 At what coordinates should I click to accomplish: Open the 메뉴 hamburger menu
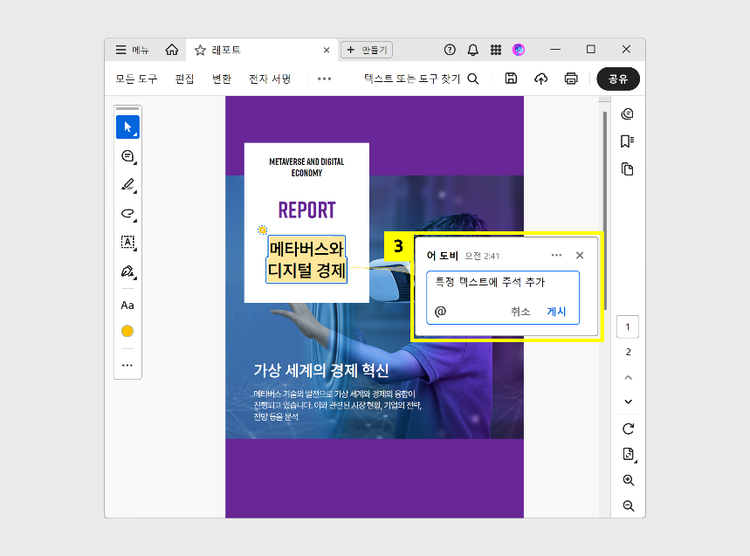click(x=132, y=50)
